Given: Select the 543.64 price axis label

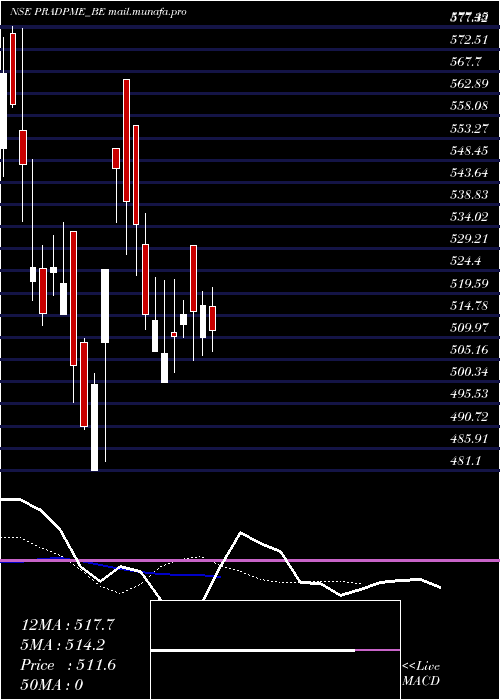Looking at the screenshot, I should point(468,173).
